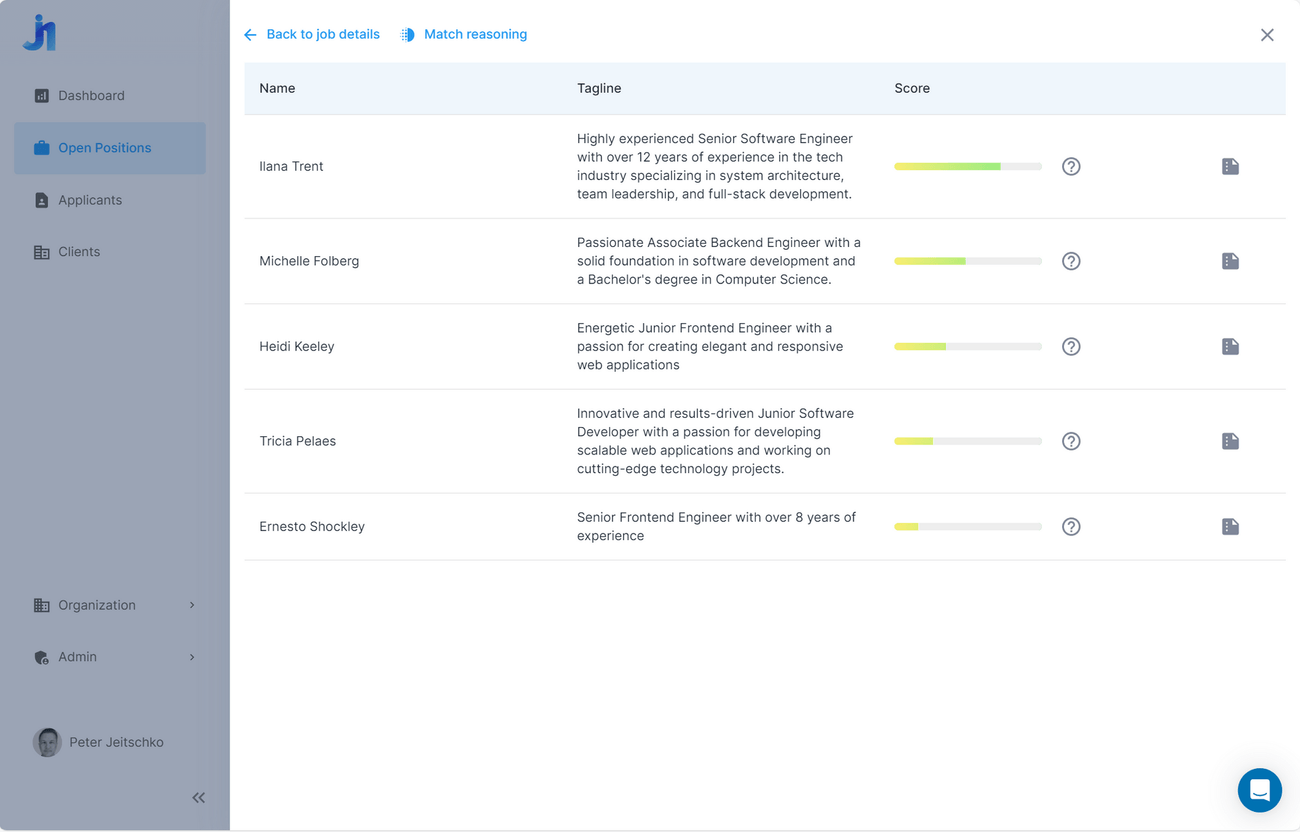Close the candidate matches panel
Image resolution: width=1300 pixels, height=832 pixels.
(x=1267, y=35)
